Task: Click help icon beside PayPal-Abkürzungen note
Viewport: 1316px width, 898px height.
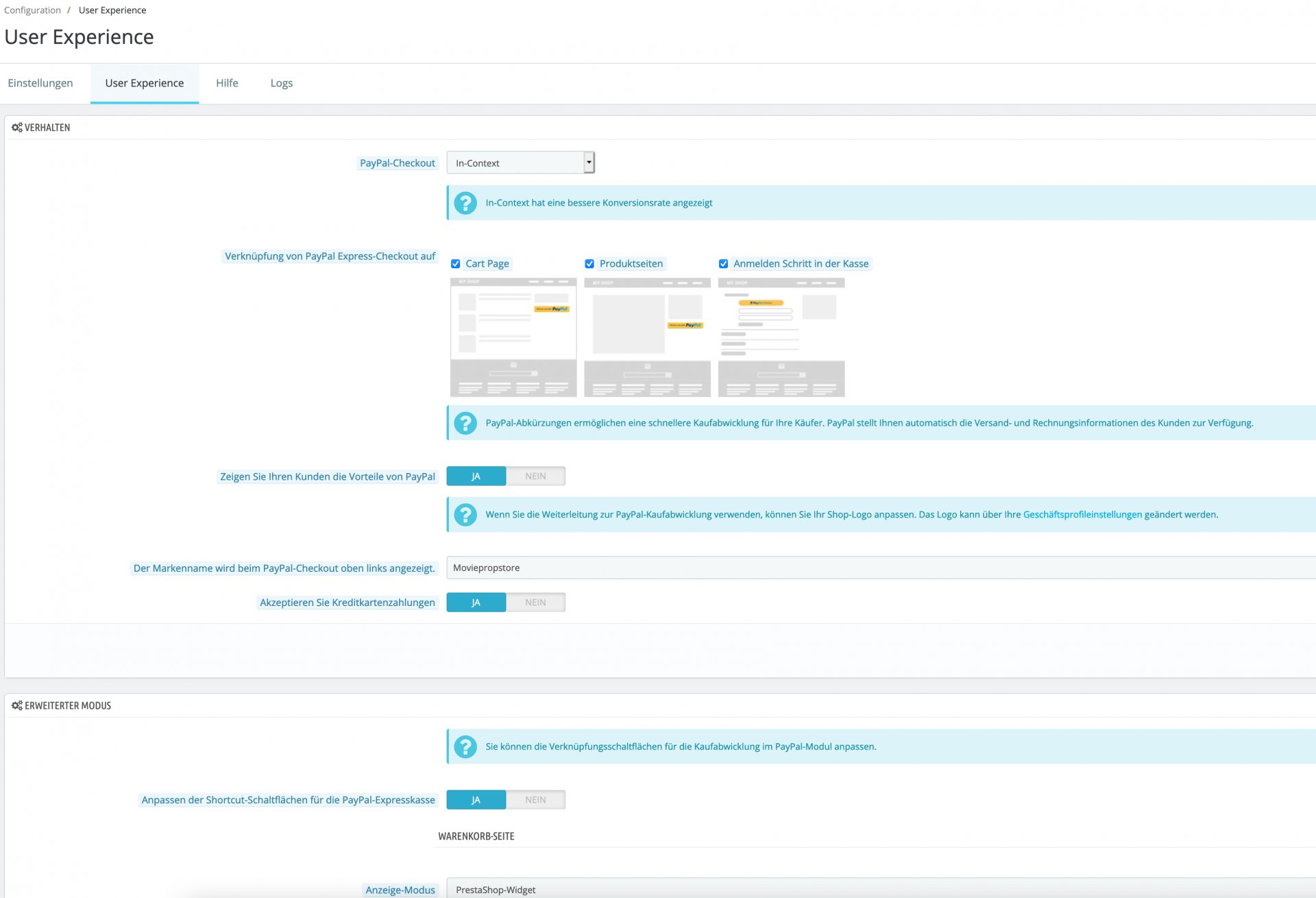Action: (465, 423)
